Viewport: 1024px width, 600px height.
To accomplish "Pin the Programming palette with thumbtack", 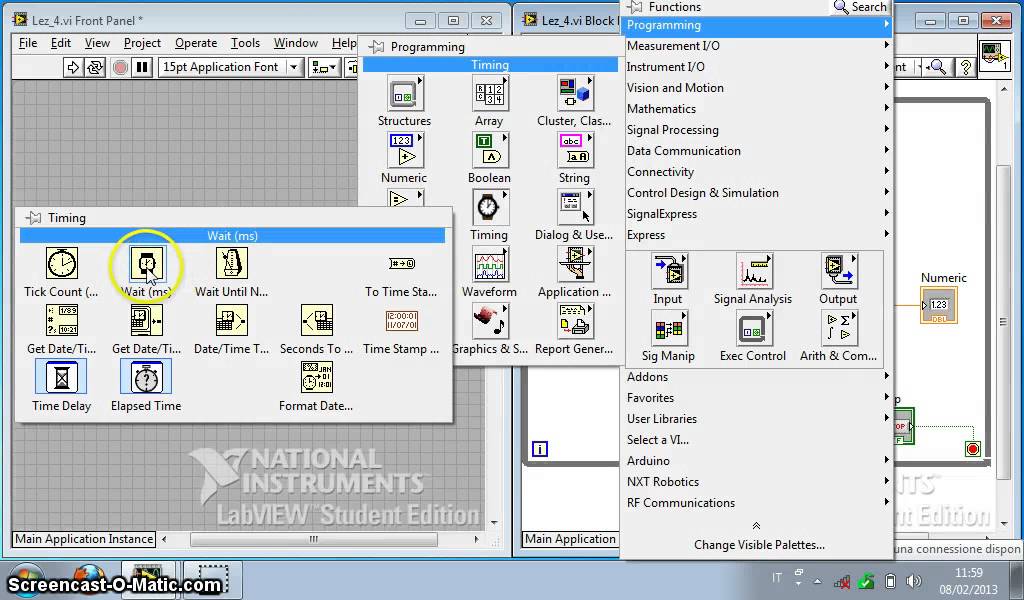I will coord(376,47).
